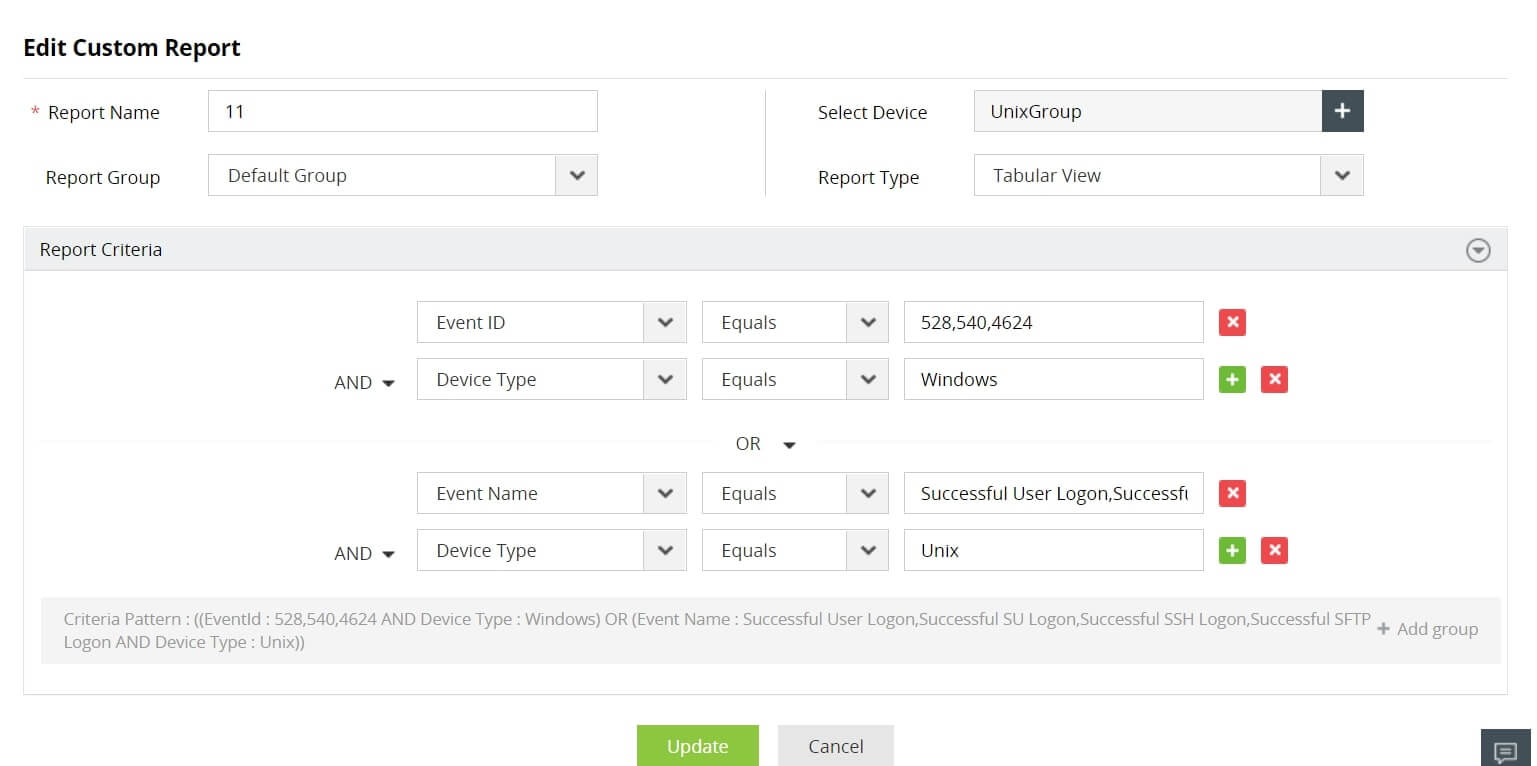Collapse the Report Criteria panel
1537x766 pixels.
[1477, 251]
